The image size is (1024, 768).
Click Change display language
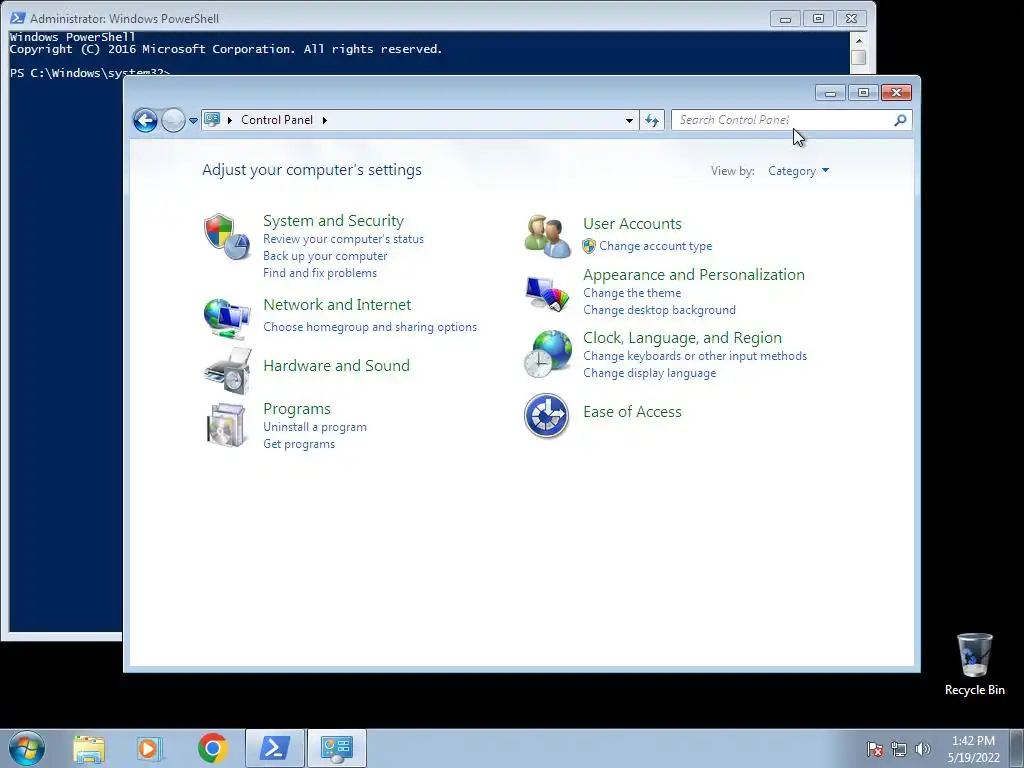pyautogui.click(x=650, y=373)
